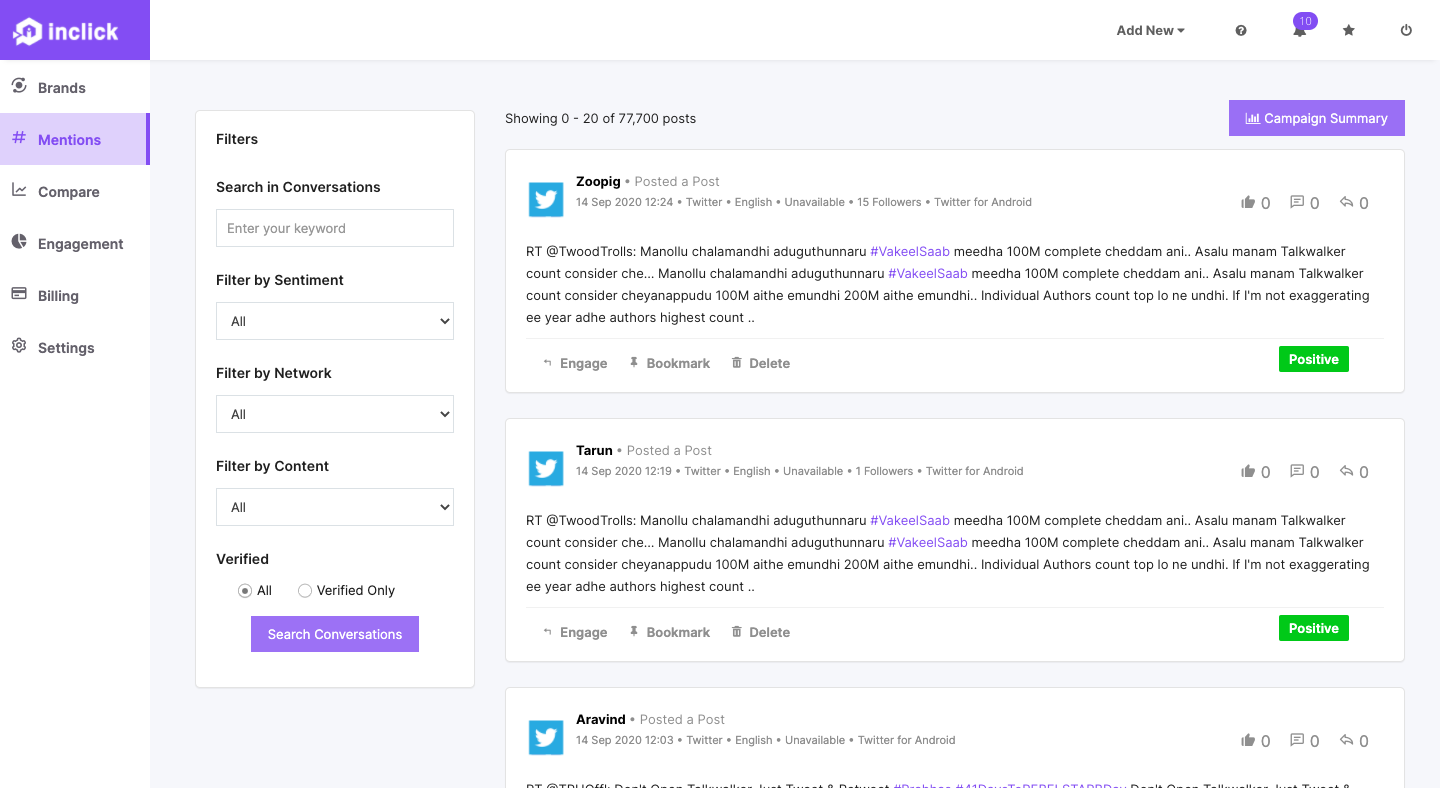Click the Mentions hashtag icon
Image resolution: width=1440 pixels, height=788 pixels.
pos(19,138)
